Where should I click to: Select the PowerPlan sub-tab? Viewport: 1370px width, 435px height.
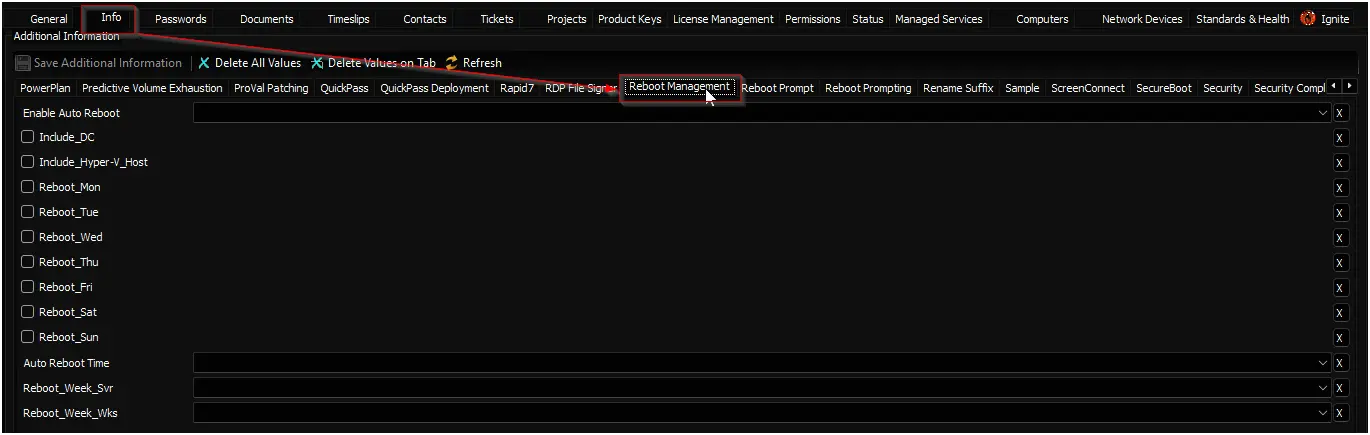(x=46, y=88)
